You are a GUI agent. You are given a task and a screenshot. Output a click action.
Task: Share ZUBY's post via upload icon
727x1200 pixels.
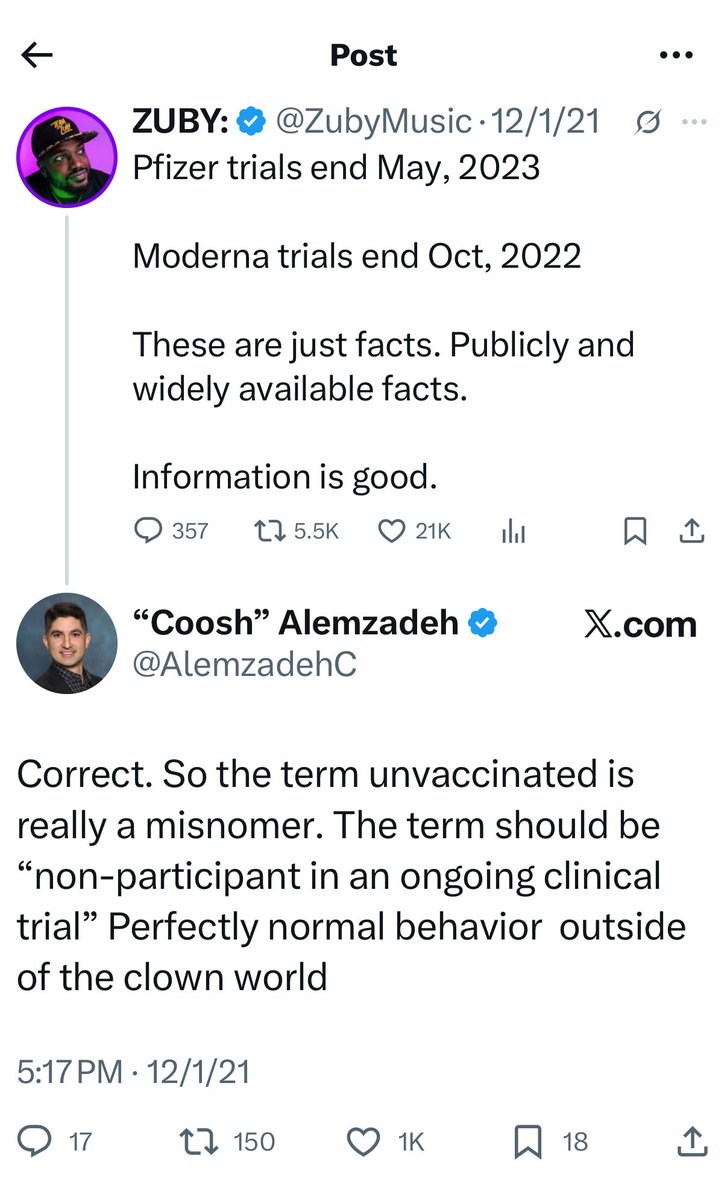click(x=691, y=531)
